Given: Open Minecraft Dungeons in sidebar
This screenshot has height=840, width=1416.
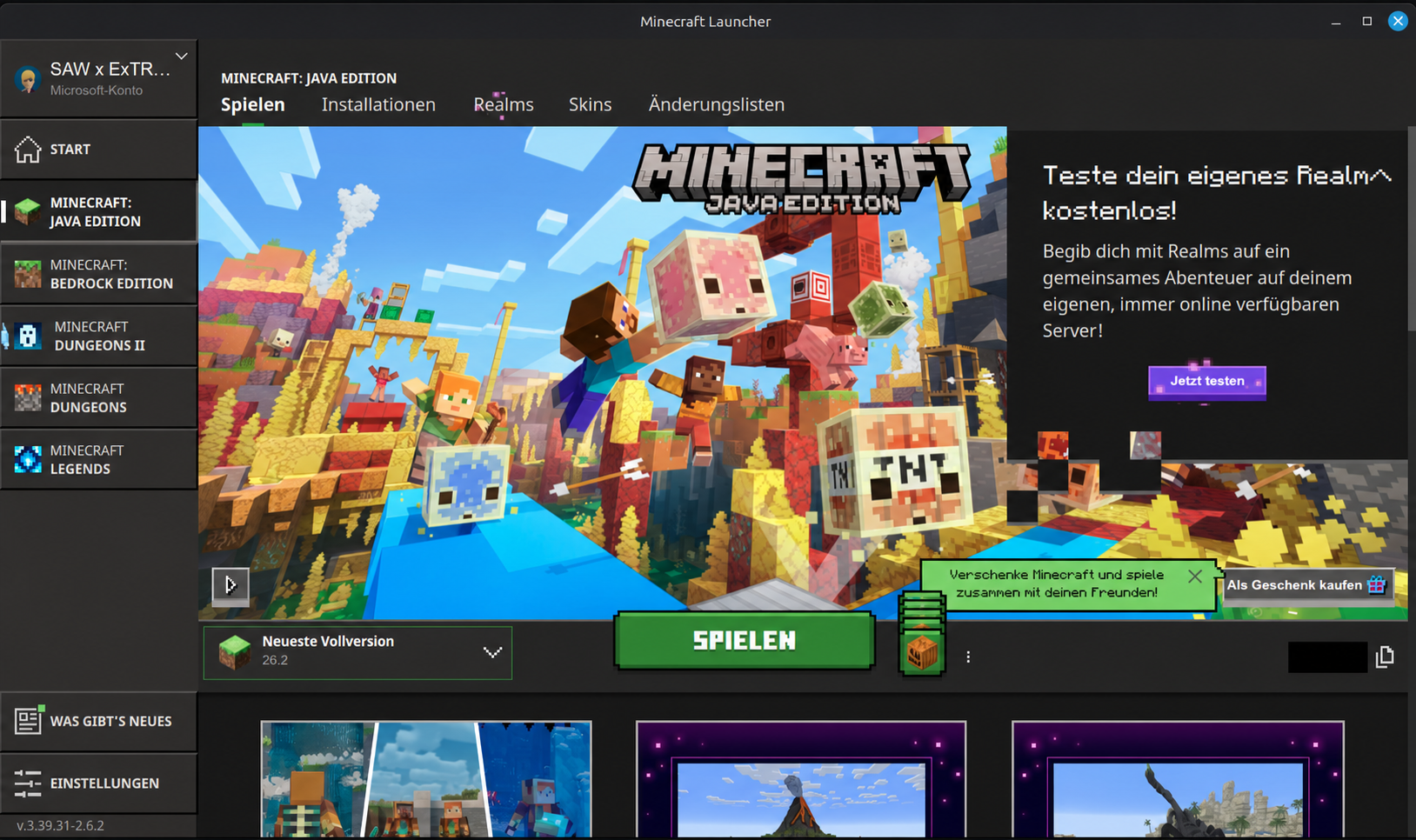Looking at the screenshot, I should pos(98,397).
